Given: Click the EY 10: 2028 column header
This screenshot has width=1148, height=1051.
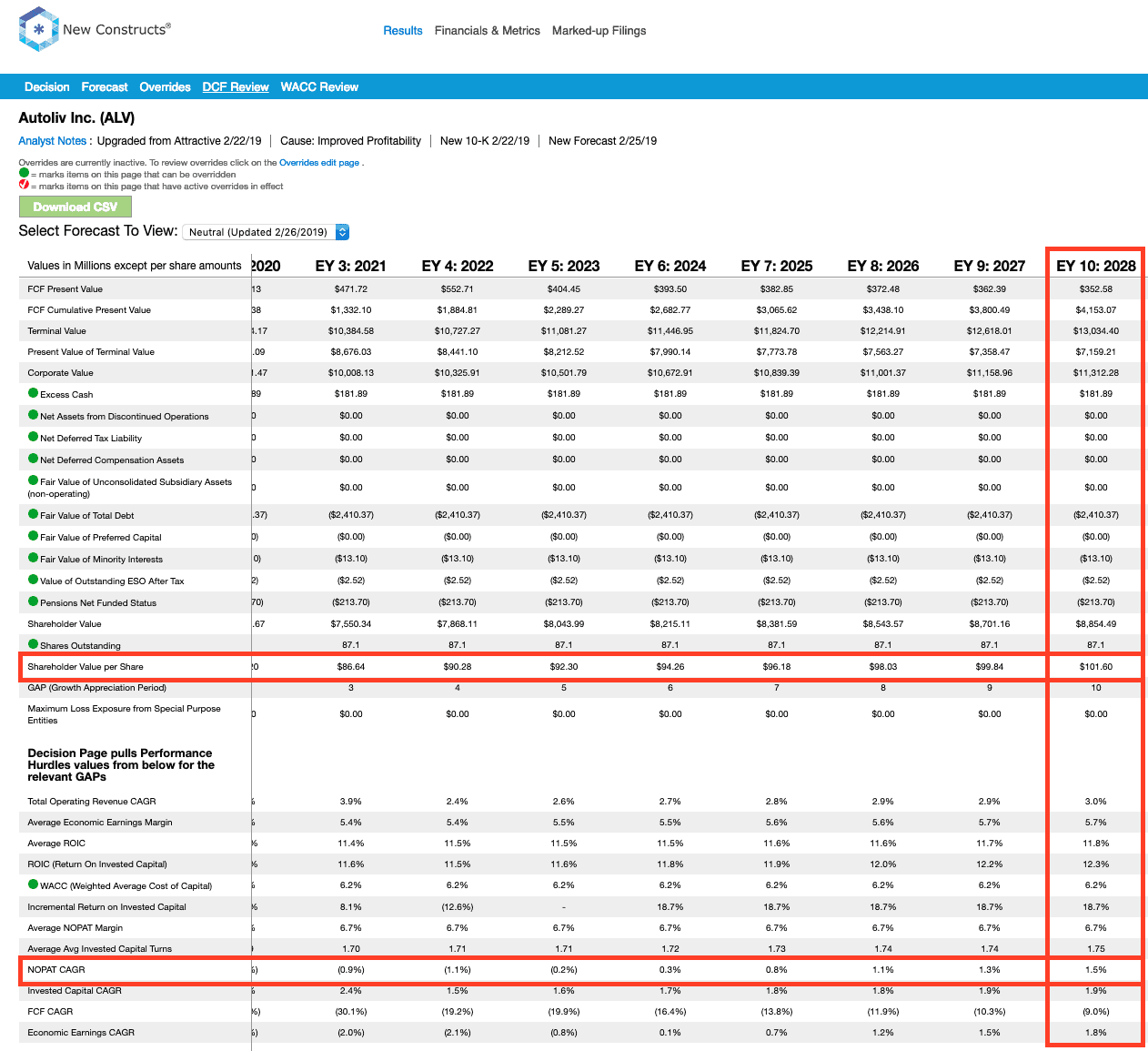Looking at the screenshot, I should tap(1096, 266).
